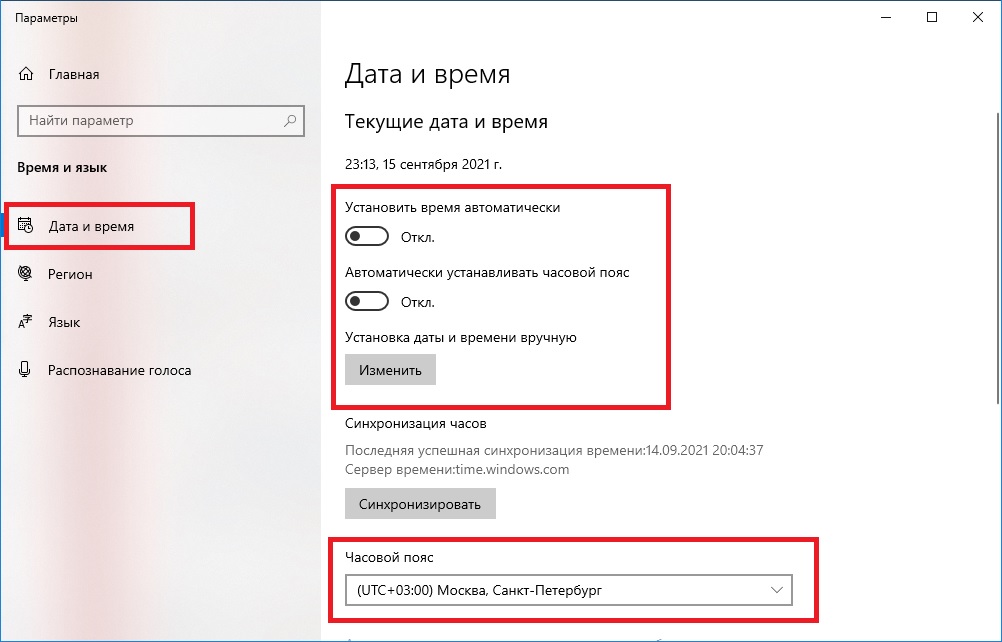Maximize the Параметры window

(x=932, y=17)
